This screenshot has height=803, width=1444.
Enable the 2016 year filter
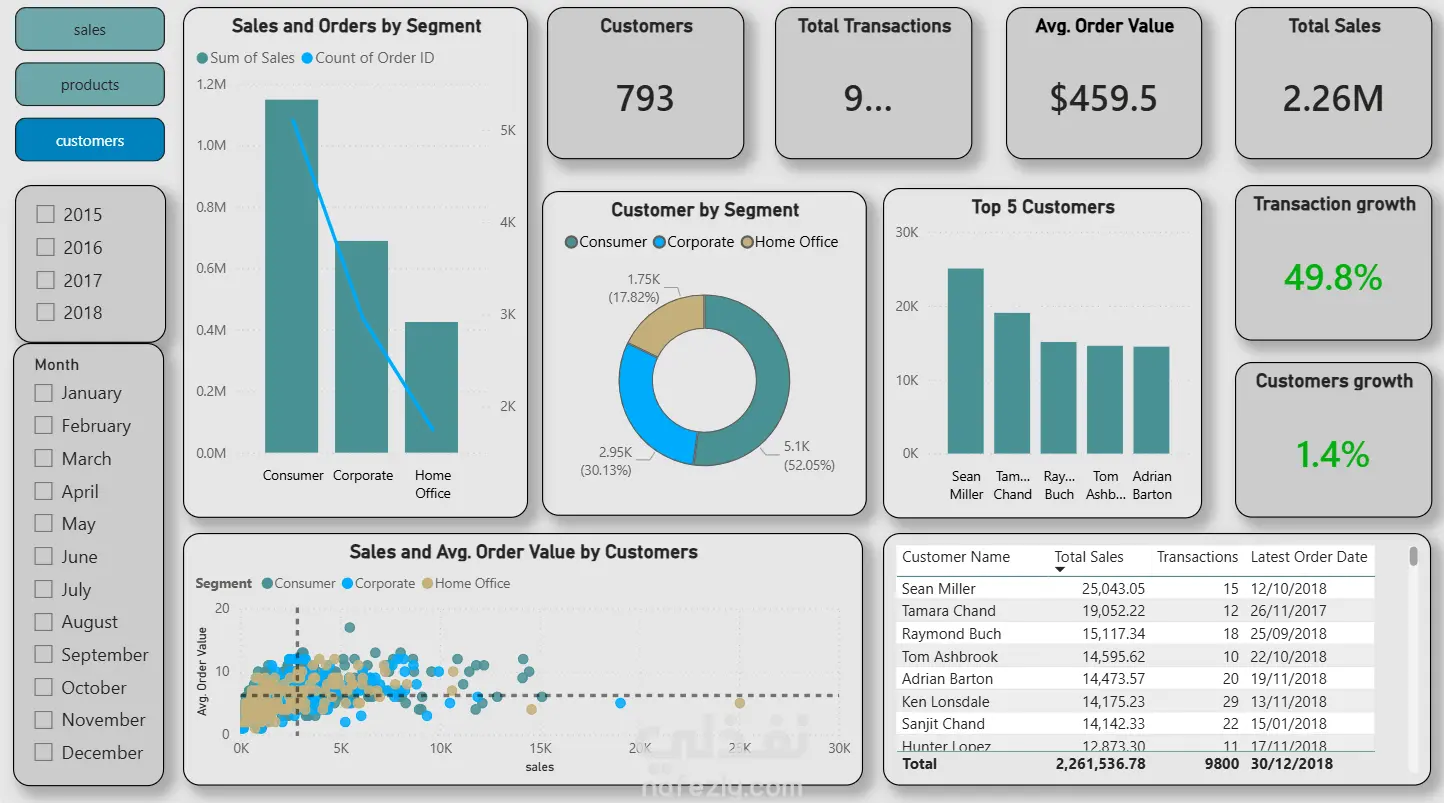tap(45, 247)
